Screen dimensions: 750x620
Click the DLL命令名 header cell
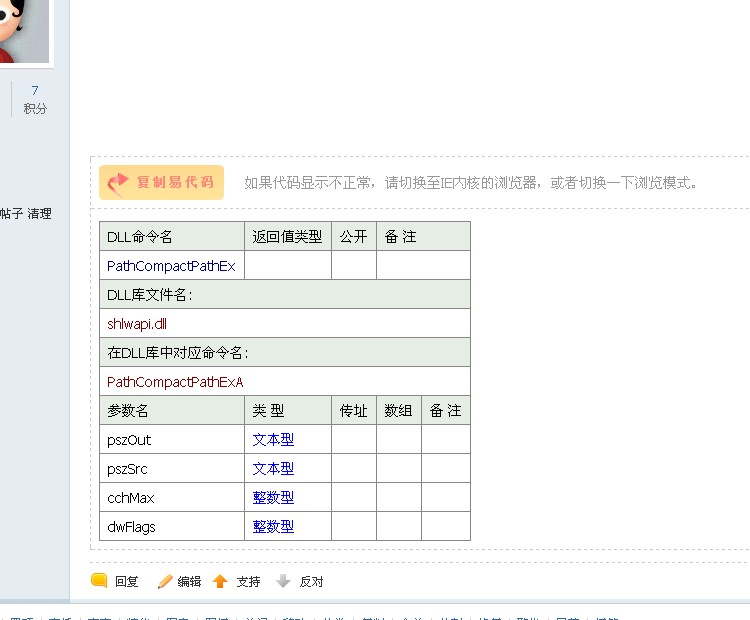pos(172,236)
